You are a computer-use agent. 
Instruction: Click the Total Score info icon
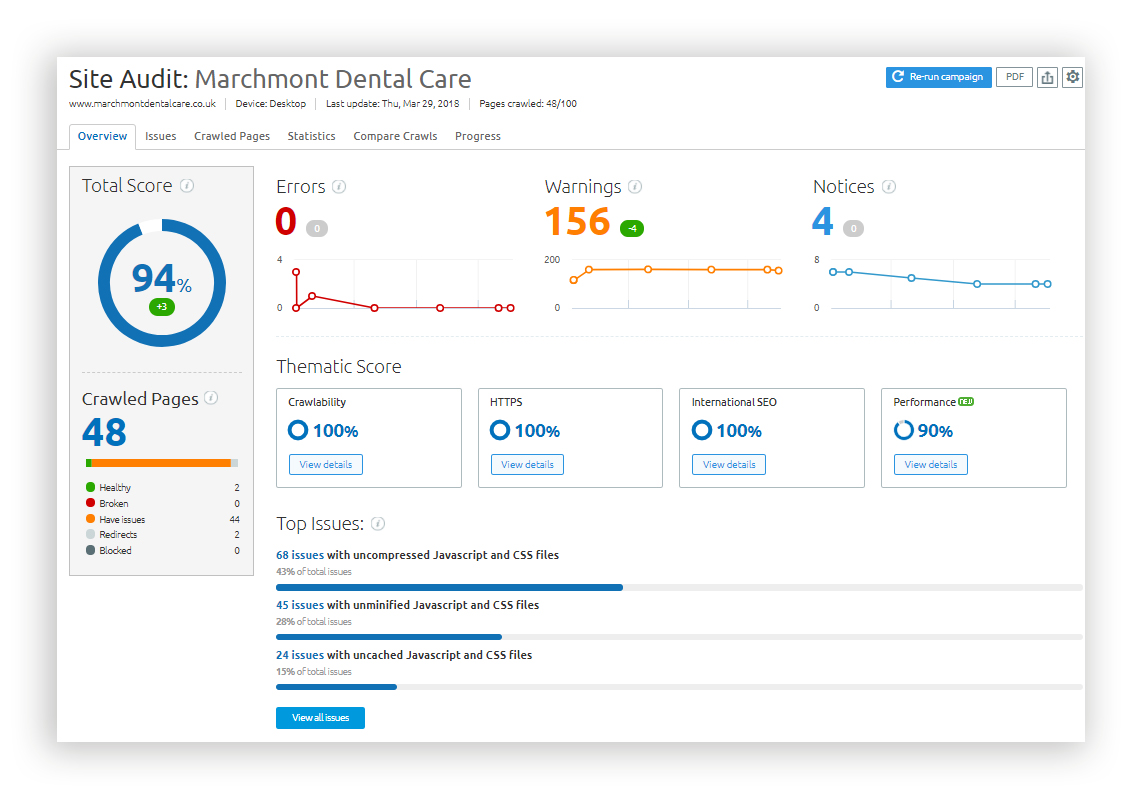[x=187, y=186]
